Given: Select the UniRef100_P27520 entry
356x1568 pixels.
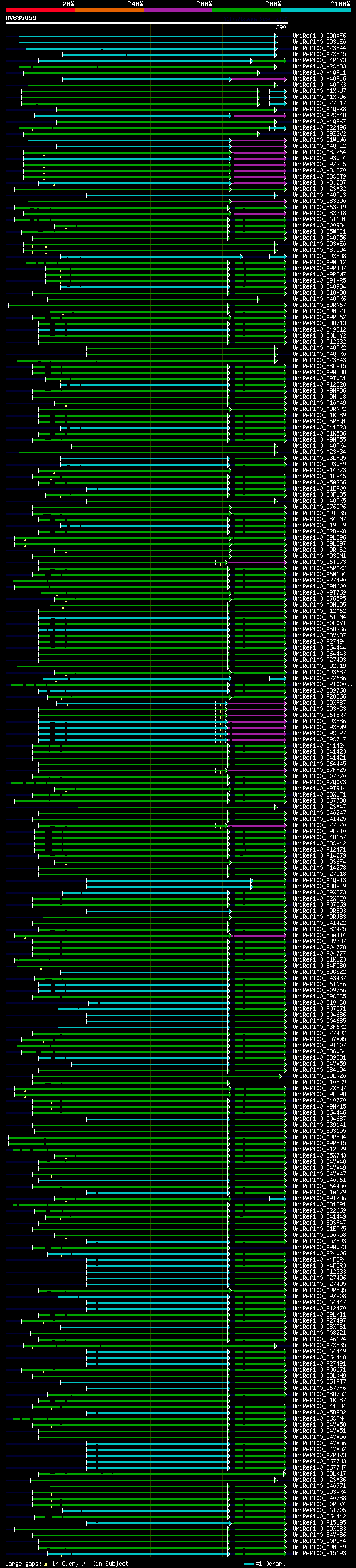Looking at the screenshot, I should pos(319,825).
